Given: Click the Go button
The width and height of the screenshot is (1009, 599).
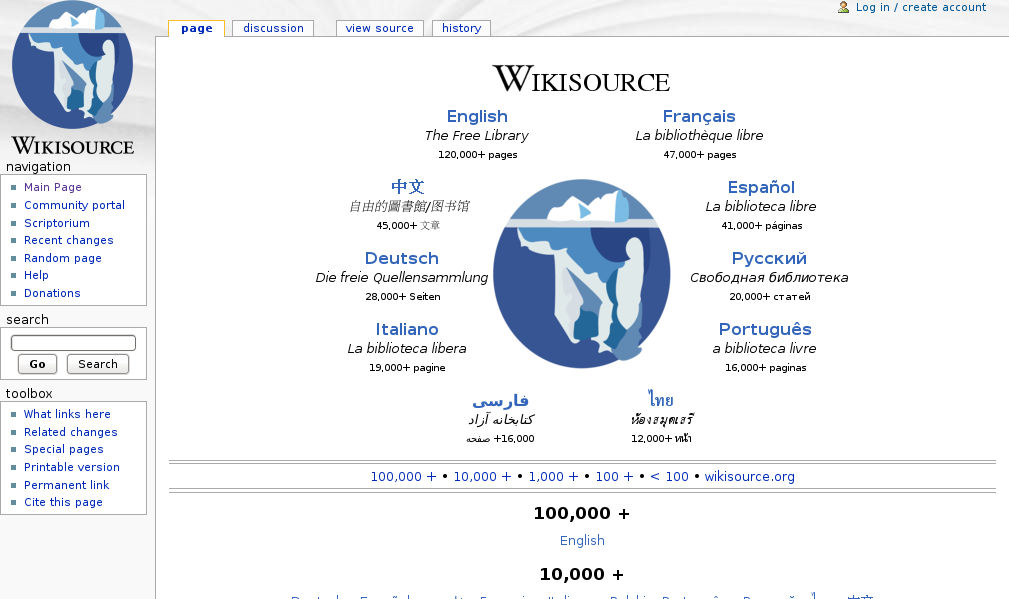Looking at the screenshot, I should tap(37, 364).
